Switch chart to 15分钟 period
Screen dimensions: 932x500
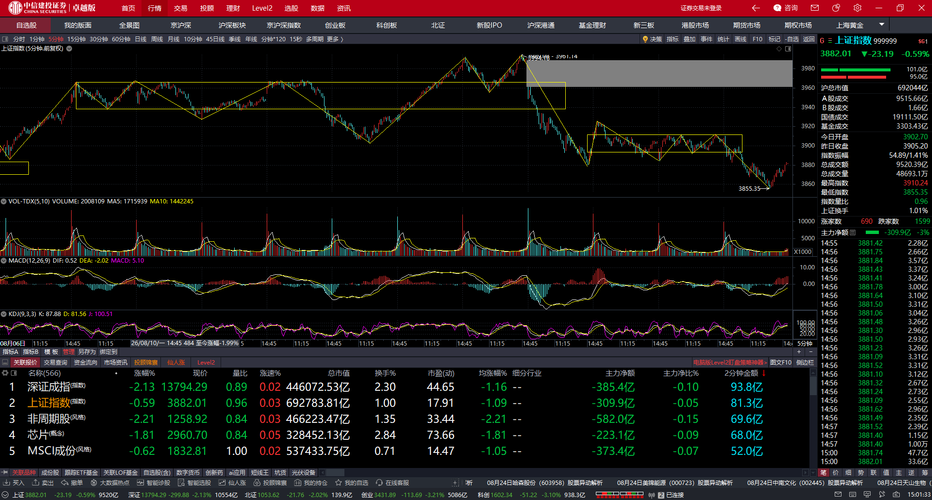[x=76, y=39]
